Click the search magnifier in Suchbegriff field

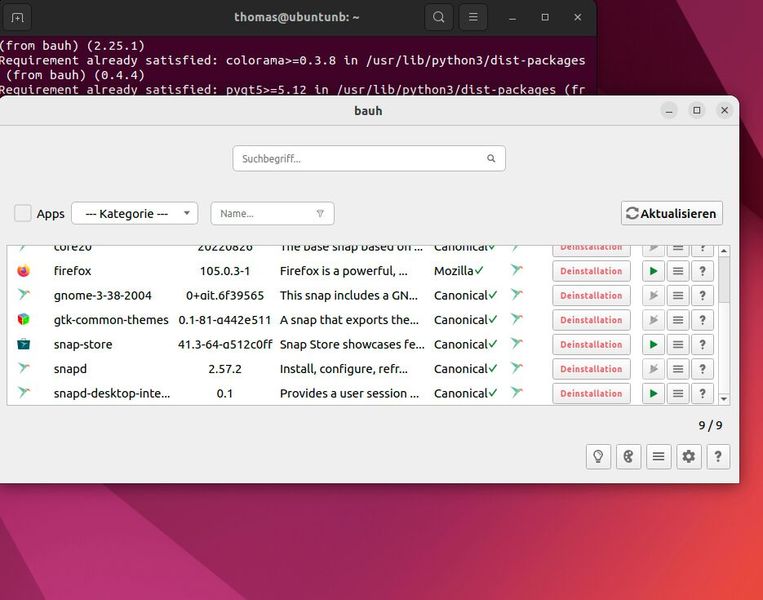491,158
